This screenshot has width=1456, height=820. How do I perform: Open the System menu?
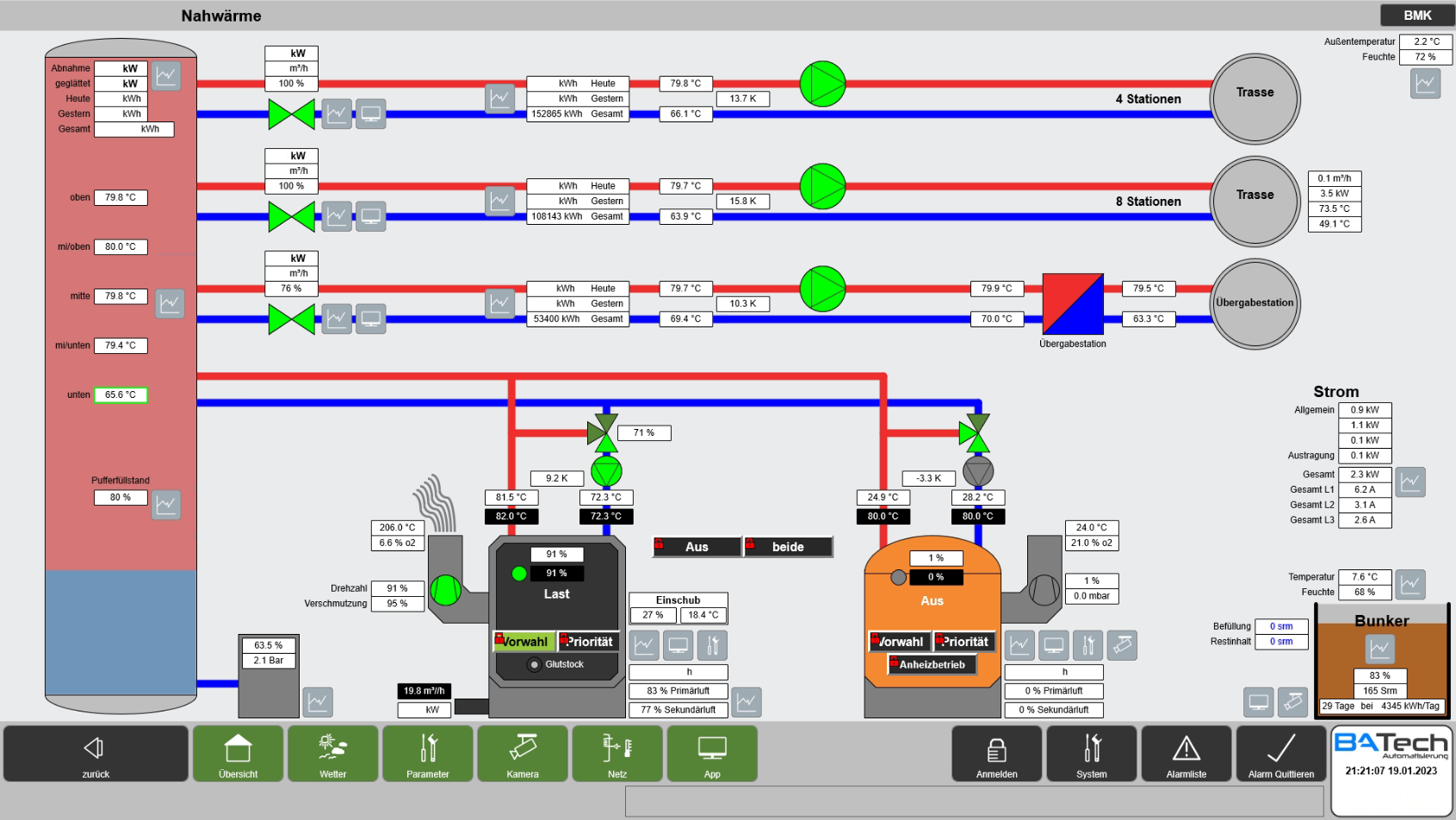click(1091, 754)
